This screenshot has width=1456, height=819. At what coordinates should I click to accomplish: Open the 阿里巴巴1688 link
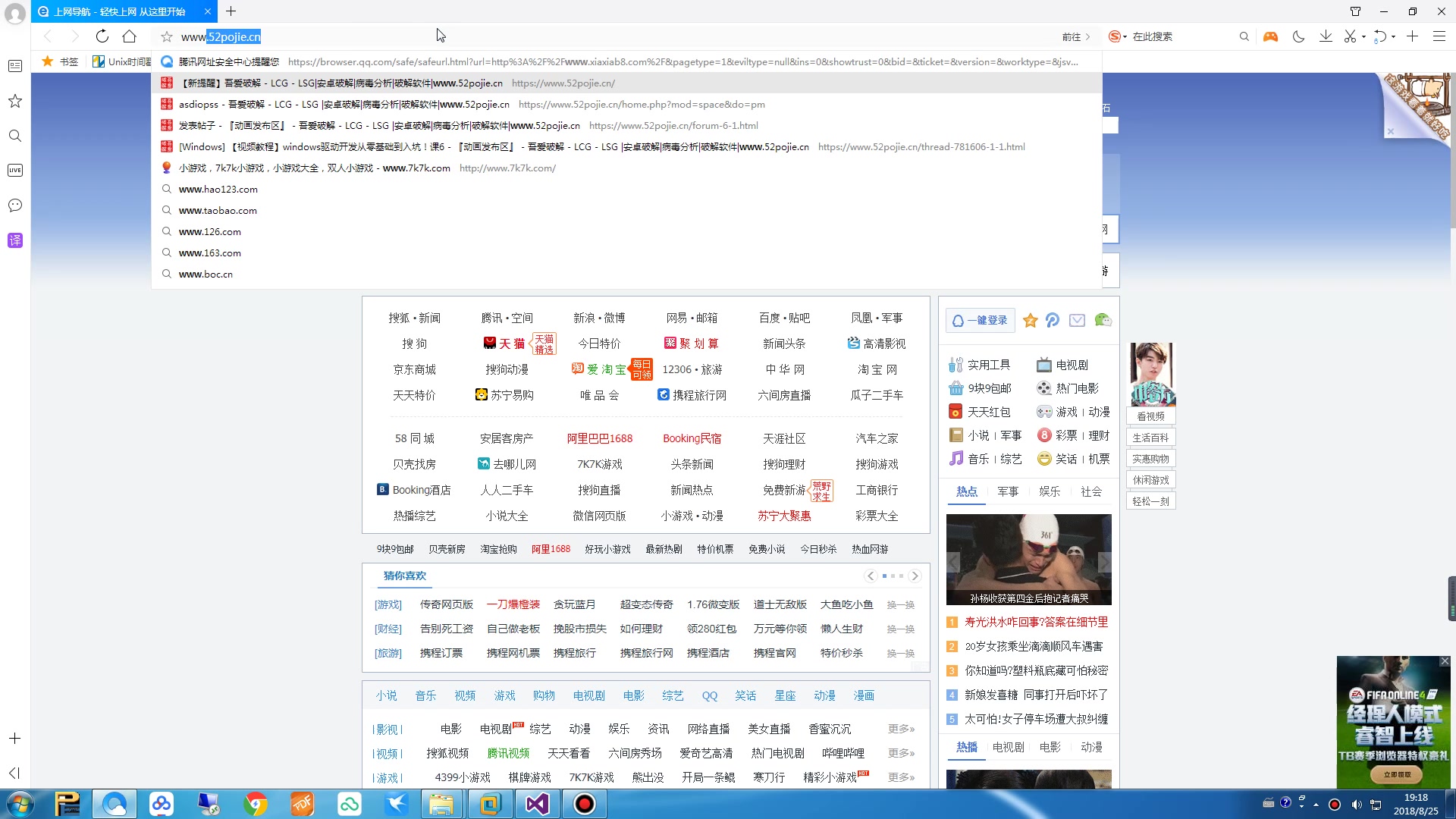coord(599,438)
